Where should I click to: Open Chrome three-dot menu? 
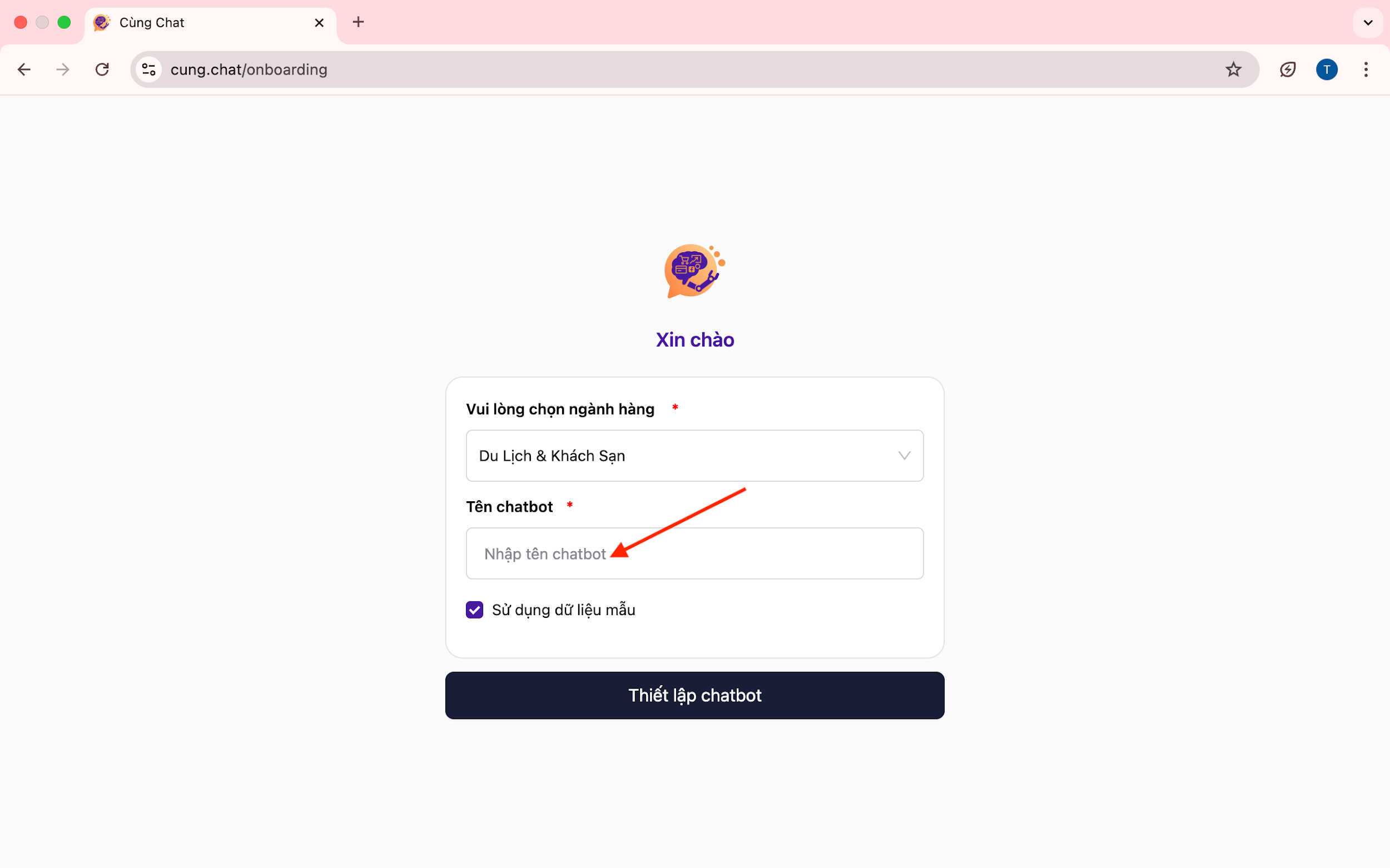pos(1366,69)
